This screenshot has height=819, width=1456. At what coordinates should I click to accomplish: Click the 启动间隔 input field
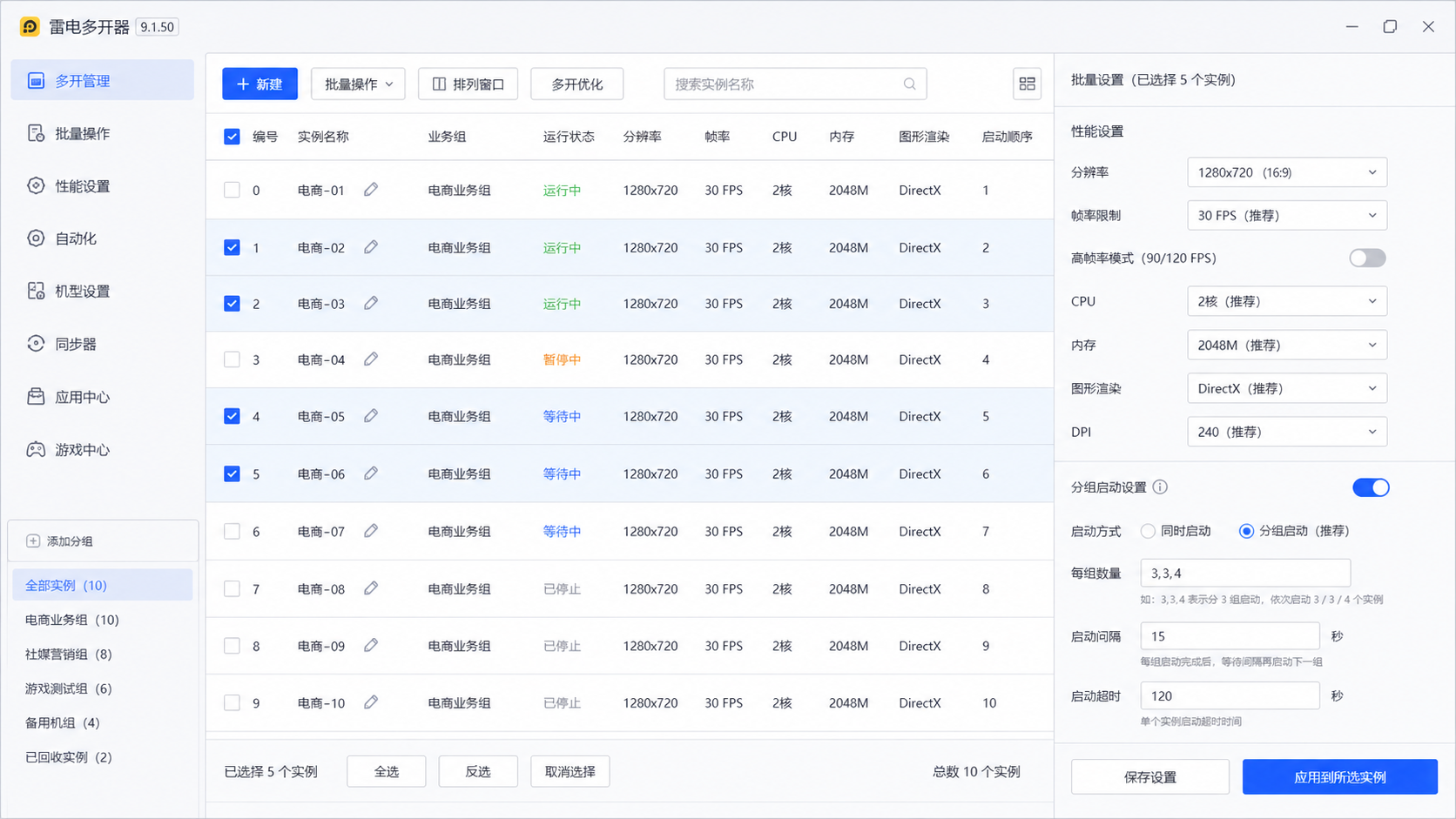pos(1230,636)
